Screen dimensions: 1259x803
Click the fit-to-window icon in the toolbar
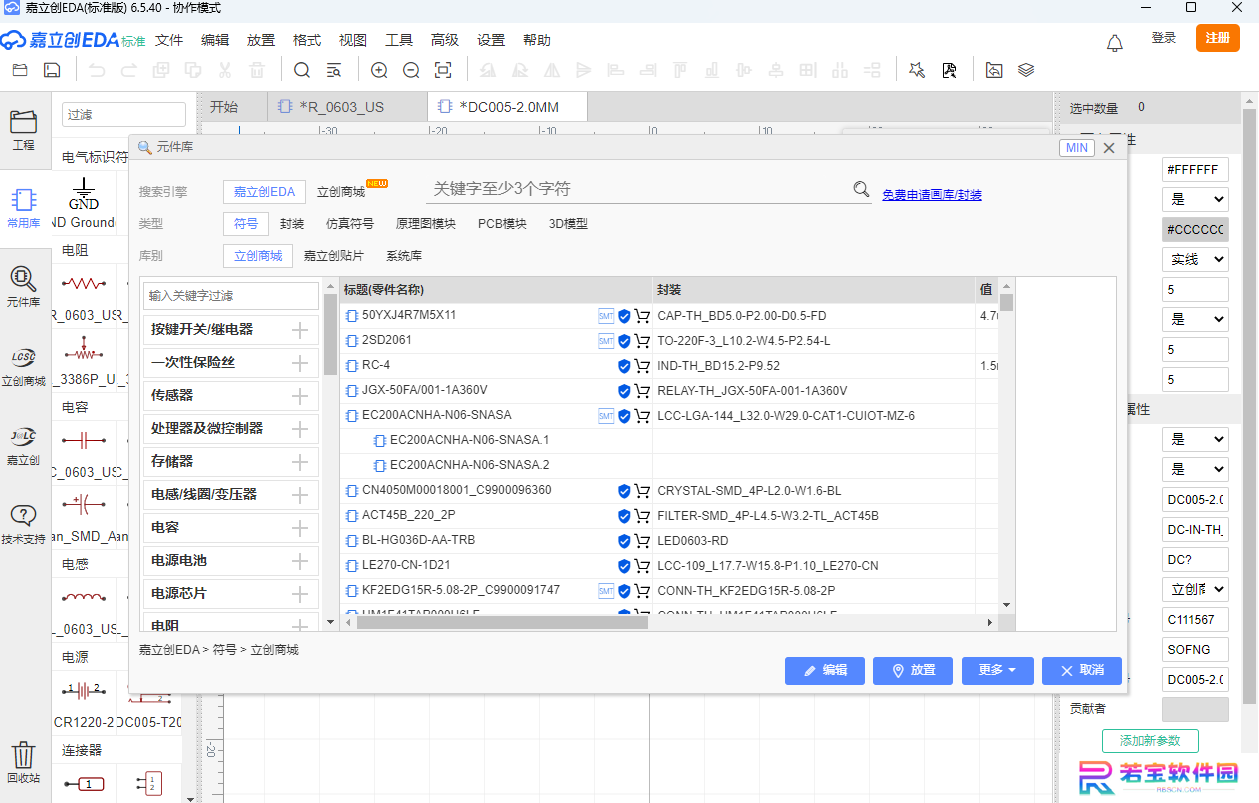[443, 70]
